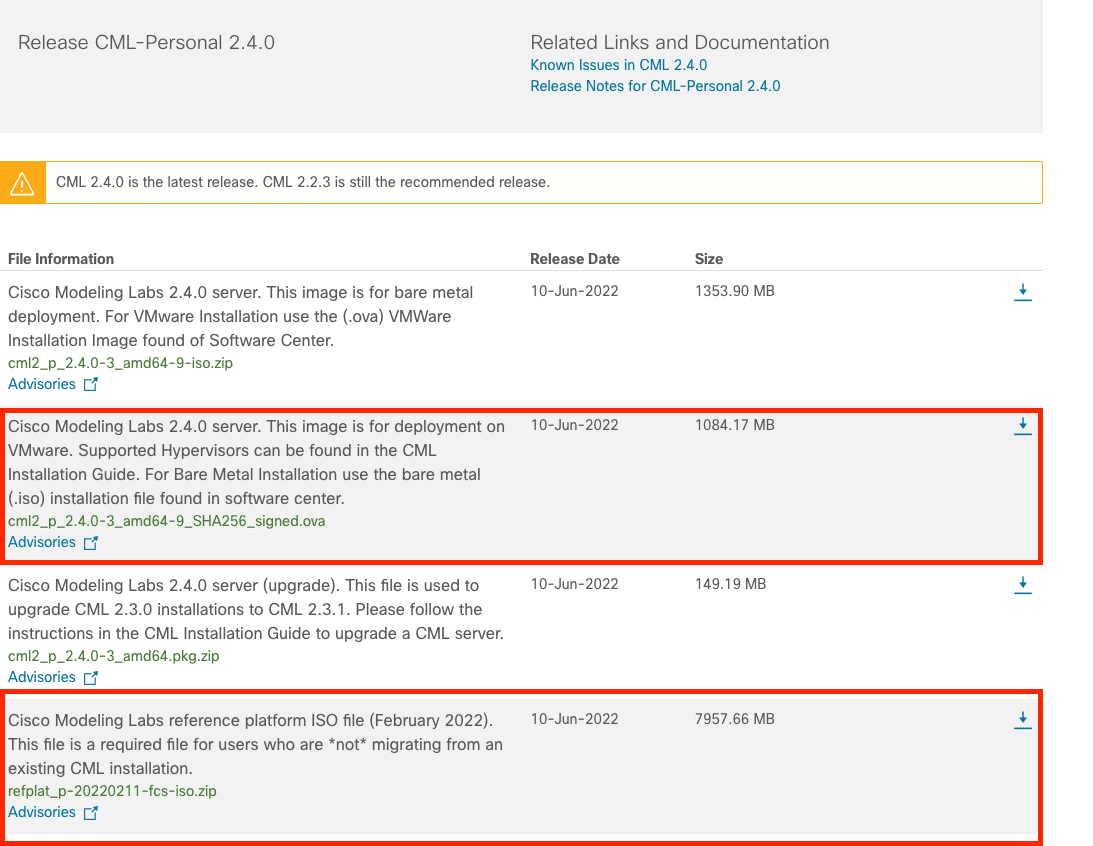Click the release date of the refplat ISO row
This screenshot has height=846, width=1093.
(574, 719)
